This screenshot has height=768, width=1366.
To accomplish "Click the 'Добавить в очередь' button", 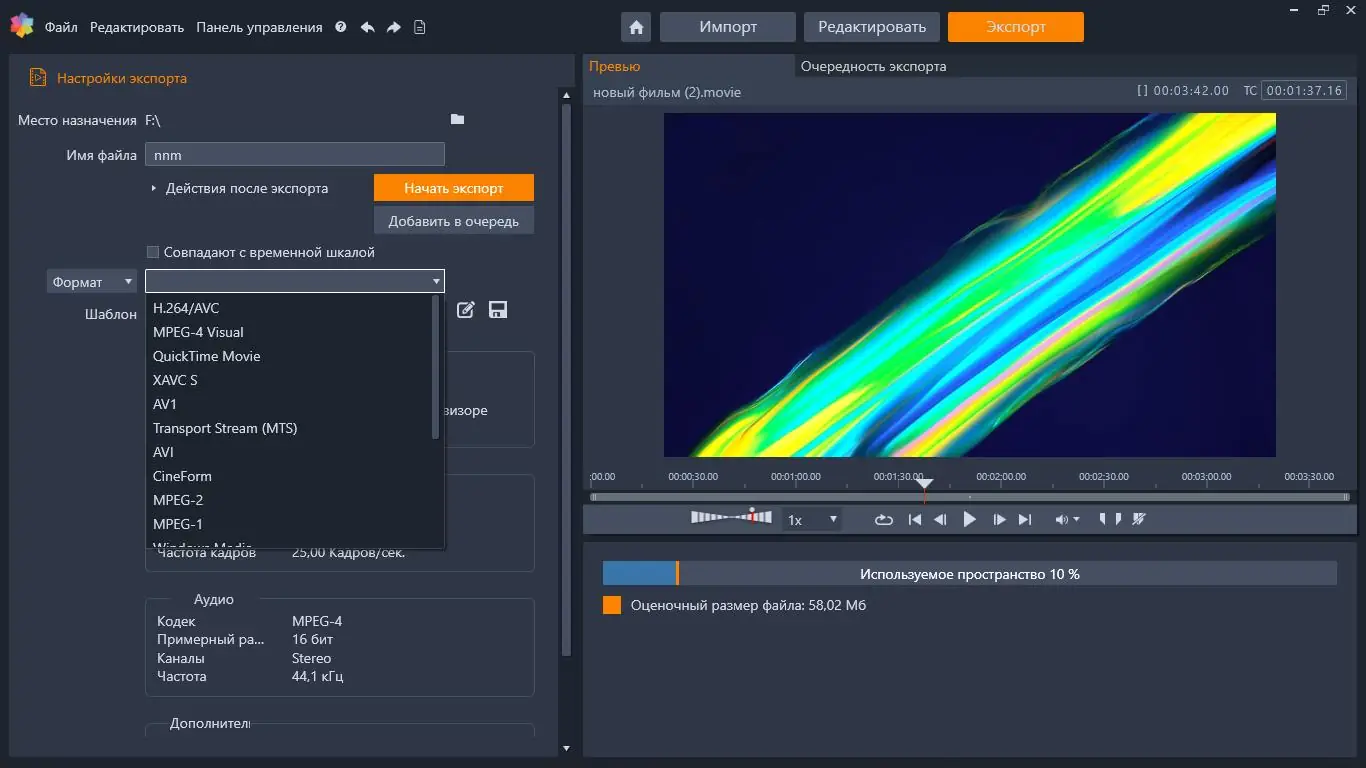I will click(x=453, y=219).
